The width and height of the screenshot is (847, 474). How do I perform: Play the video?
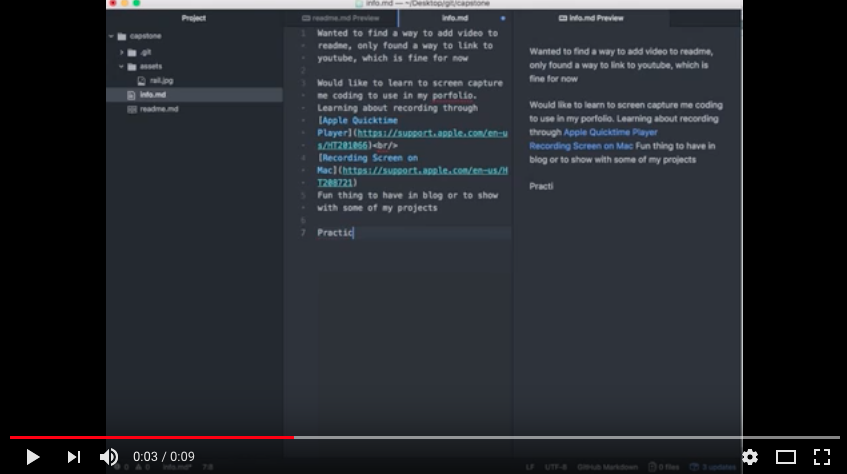(32, 457)
